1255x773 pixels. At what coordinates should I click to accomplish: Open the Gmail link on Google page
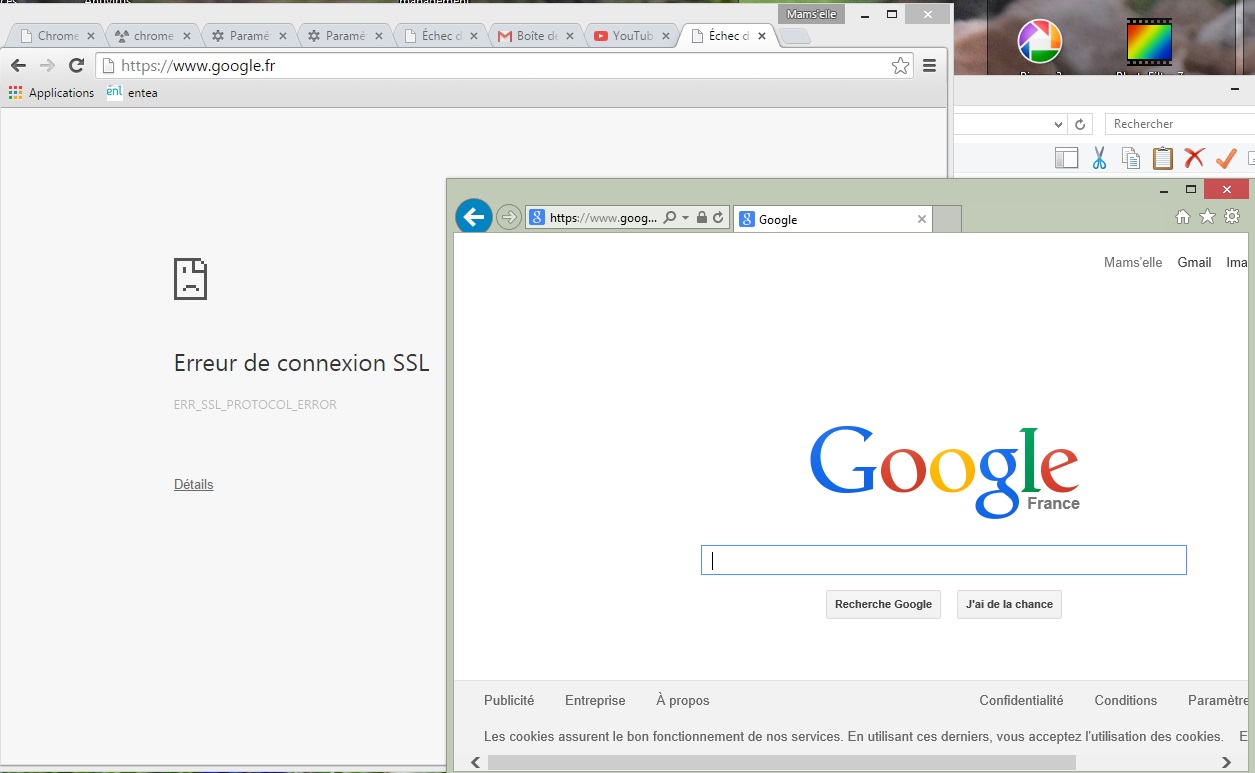click(1194, 263)
